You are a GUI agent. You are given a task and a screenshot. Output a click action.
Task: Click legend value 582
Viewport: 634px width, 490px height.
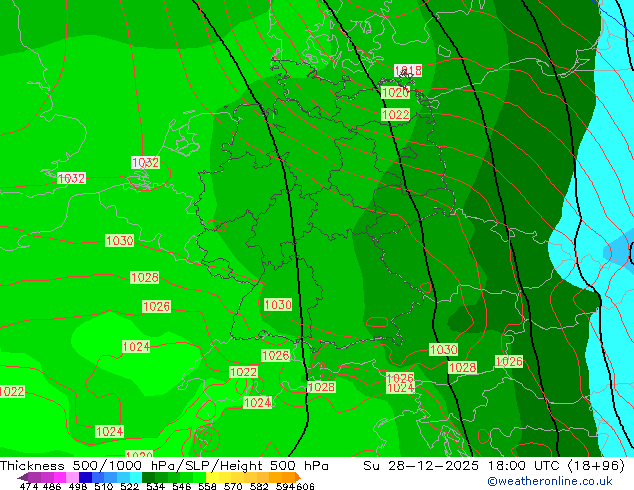(x=259, y=486)
